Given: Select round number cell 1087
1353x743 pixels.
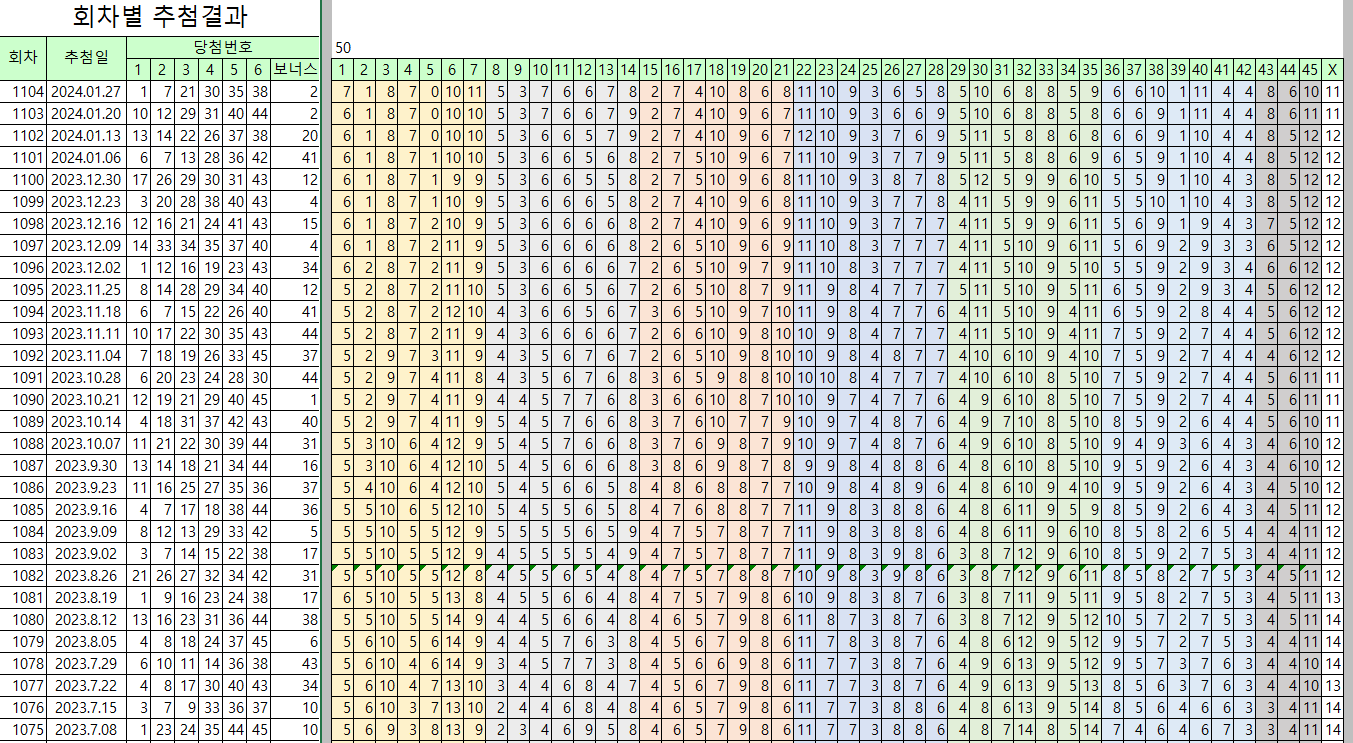Looking at the screenshot, I should click(x=22, y=466).
